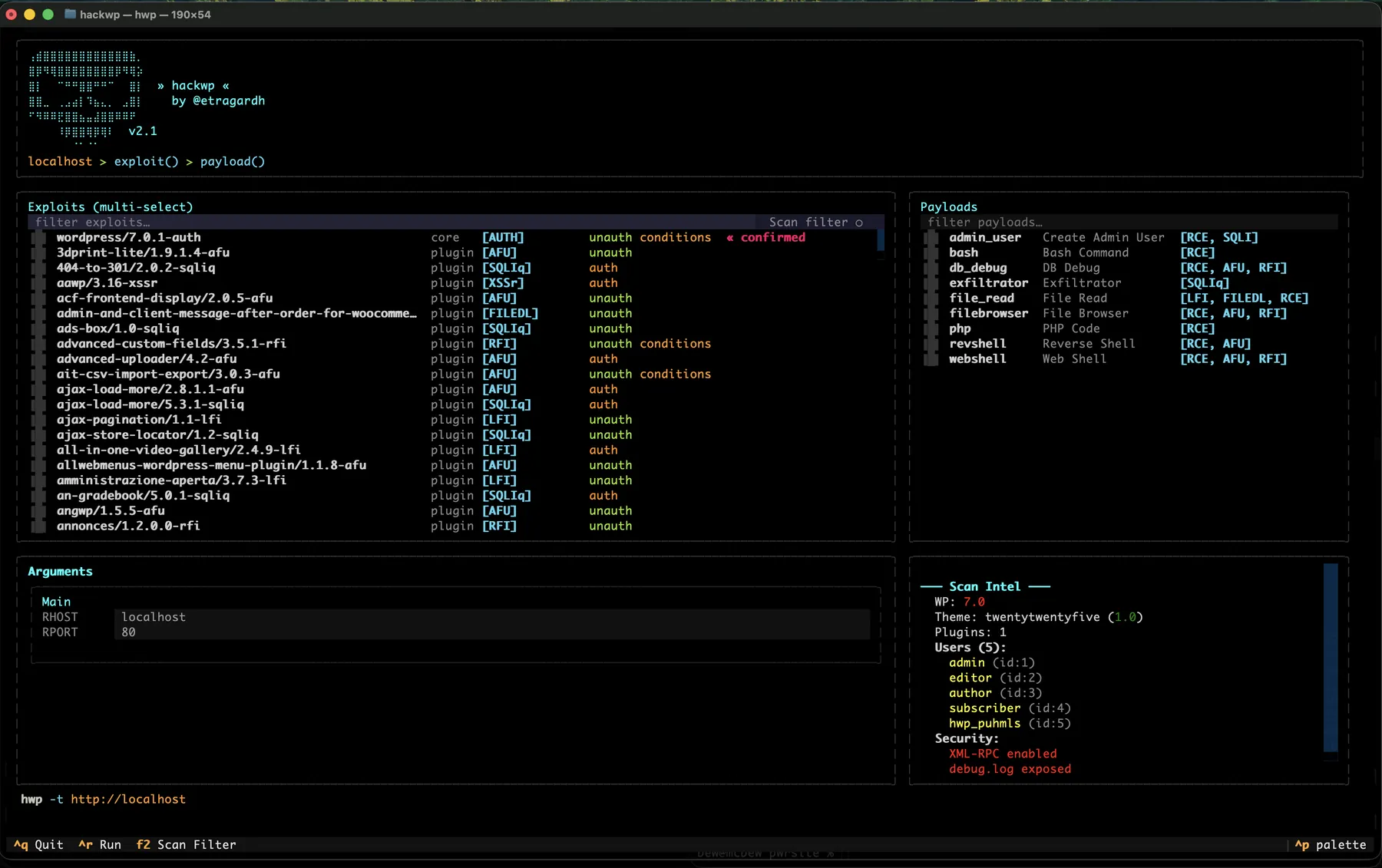Click acf-frontend-display/2.0.5-afu exploit row
This screenshot has height=868, width=1382.
click(x=453, y=299)
